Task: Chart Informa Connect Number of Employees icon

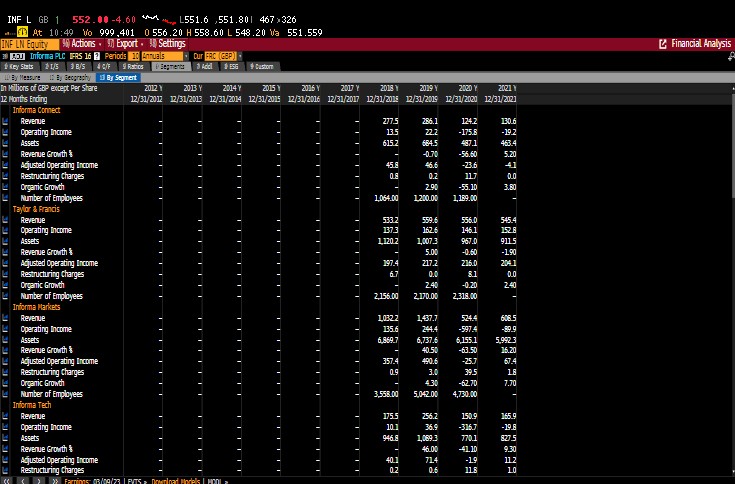Action: point(5,198)
